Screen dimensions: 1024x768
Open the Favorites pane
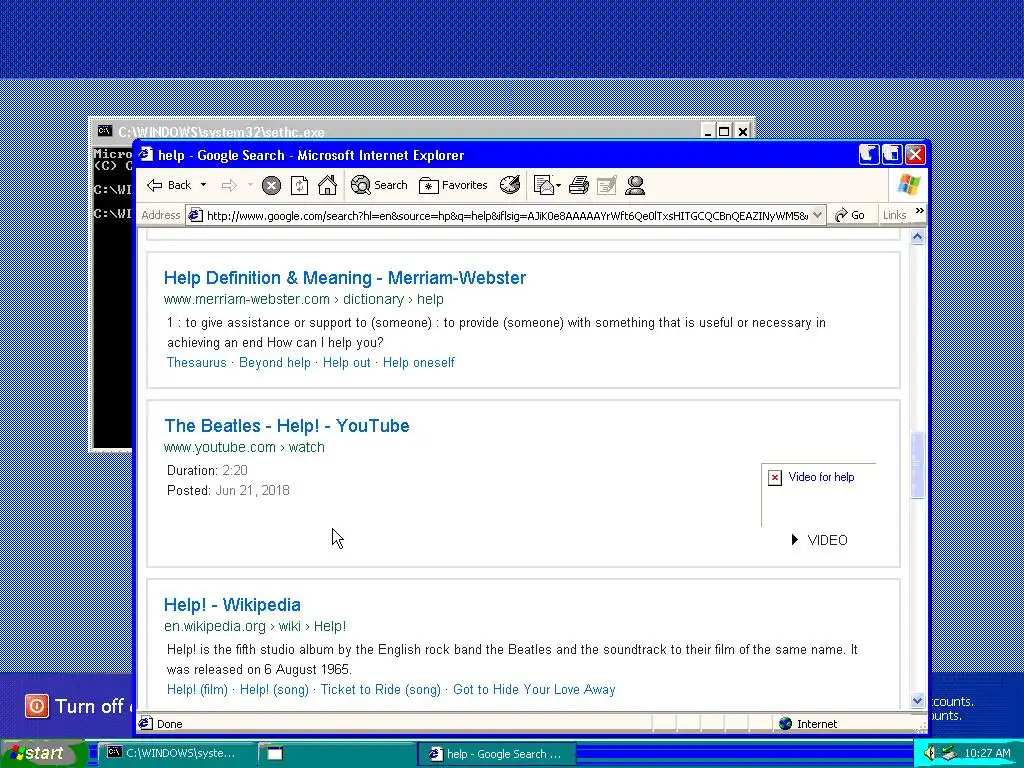(453, 185)
